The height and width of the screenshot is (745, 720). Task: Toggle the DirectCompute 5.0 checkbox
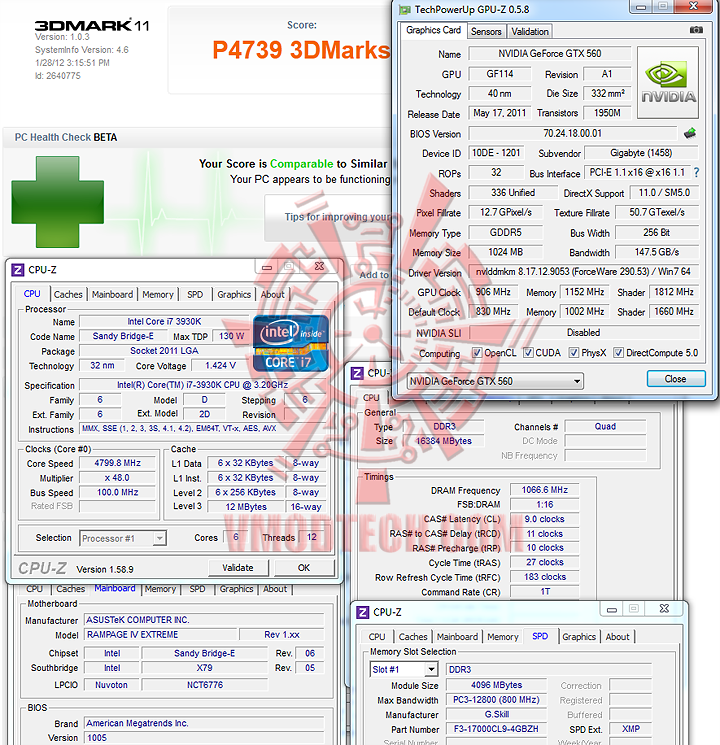point(618,353)
